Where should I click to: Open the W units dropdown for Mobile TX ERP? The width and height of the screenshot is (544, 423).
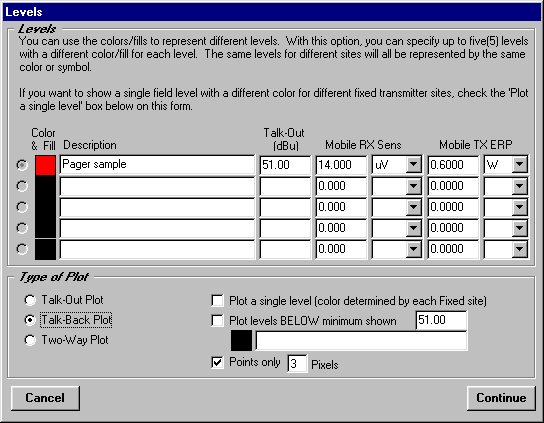point(519,164)
